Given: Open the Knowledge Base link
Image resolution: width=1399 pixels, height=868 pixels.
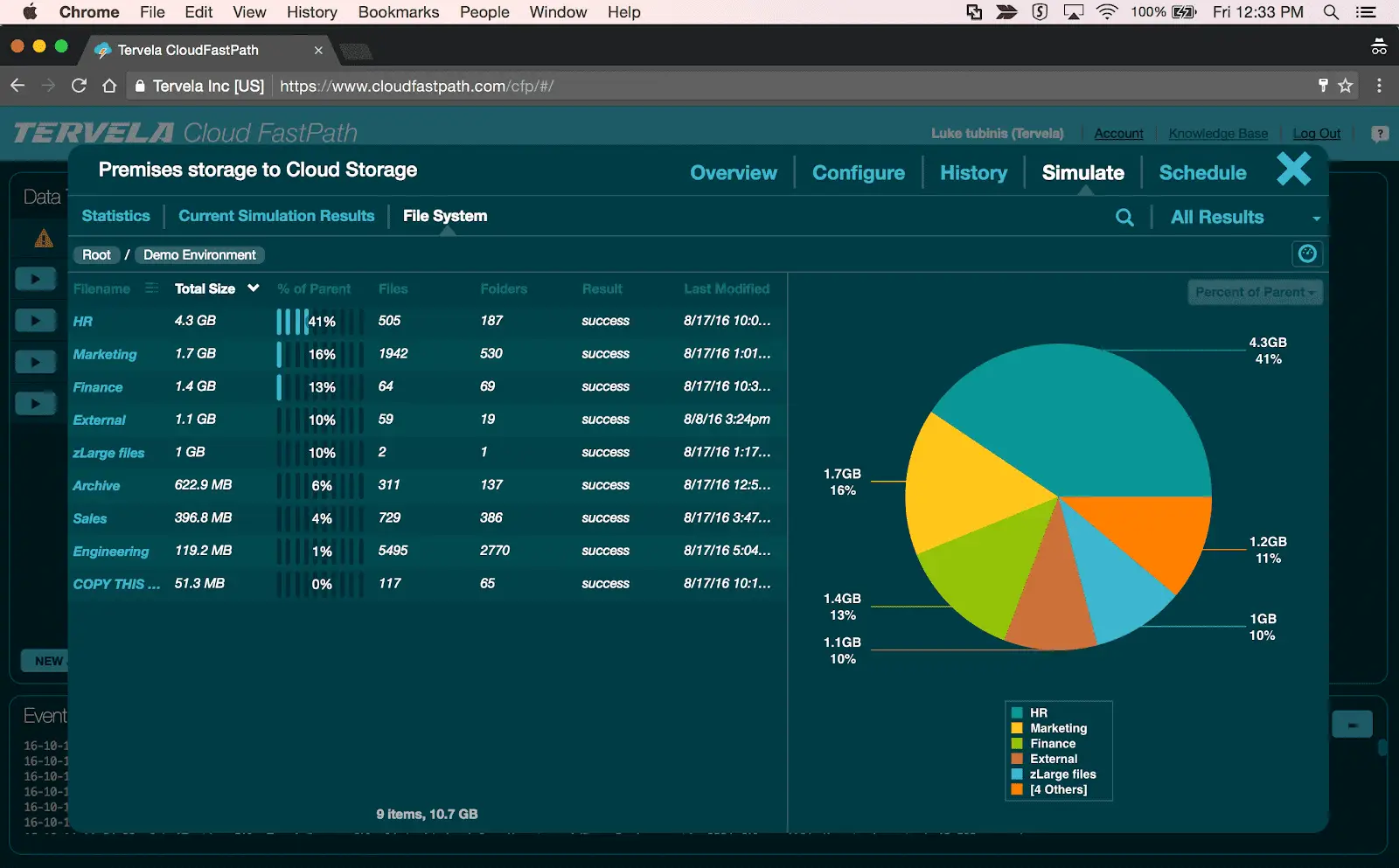Looking at the screenshot, I should (1218, 134).
